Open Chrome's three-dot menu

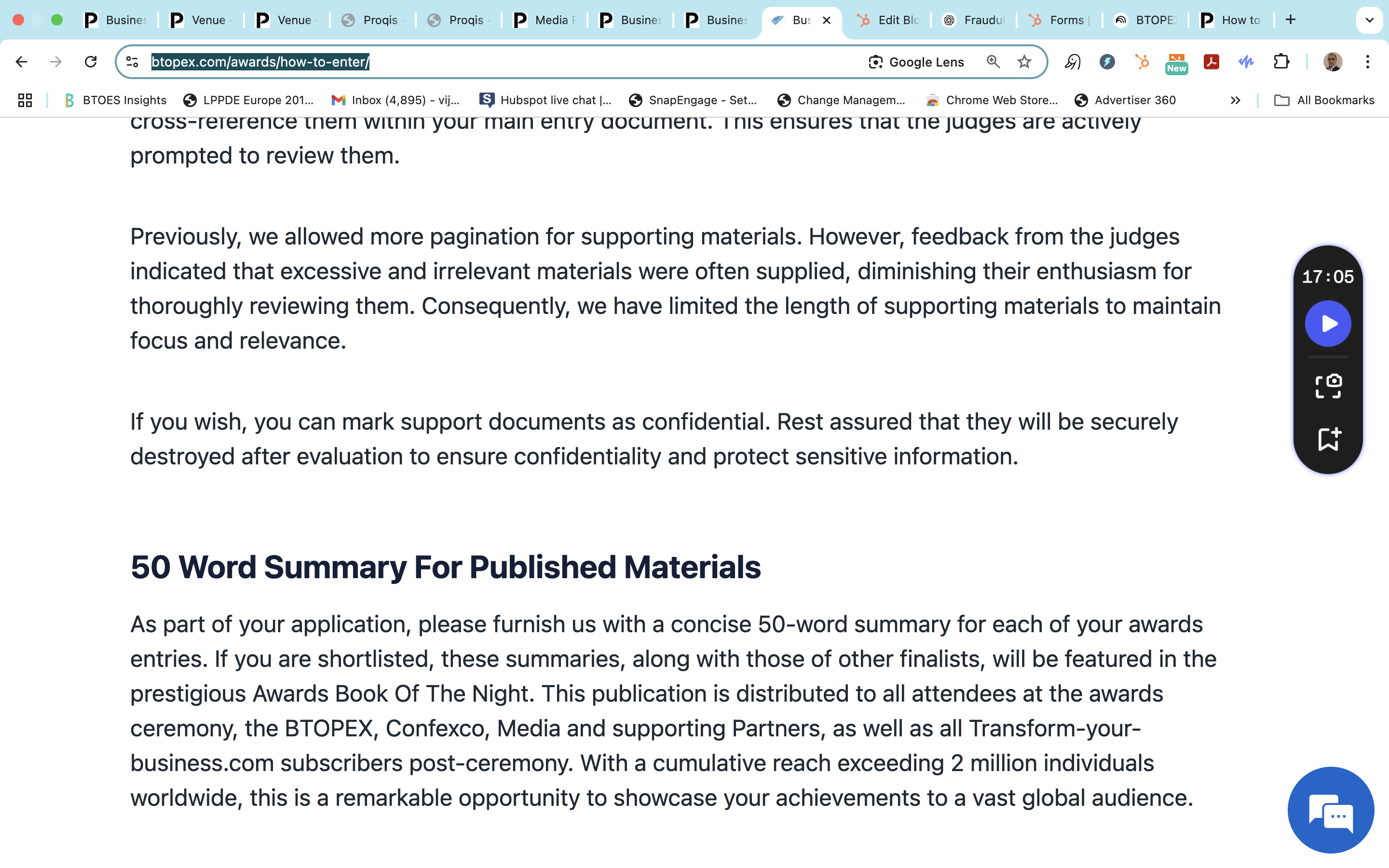pos(1367,62)
